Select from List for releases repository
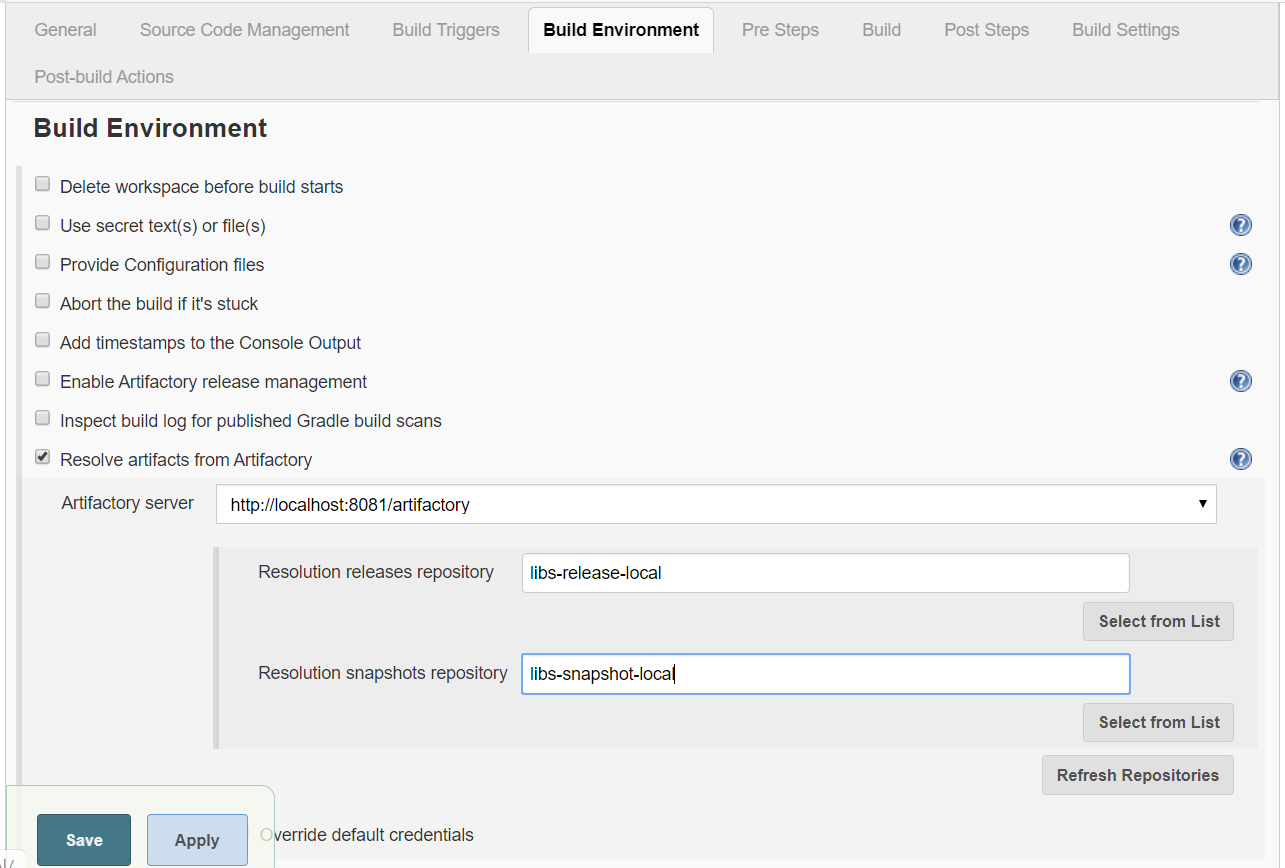The image size is (1285, 868). [1158, 622]
